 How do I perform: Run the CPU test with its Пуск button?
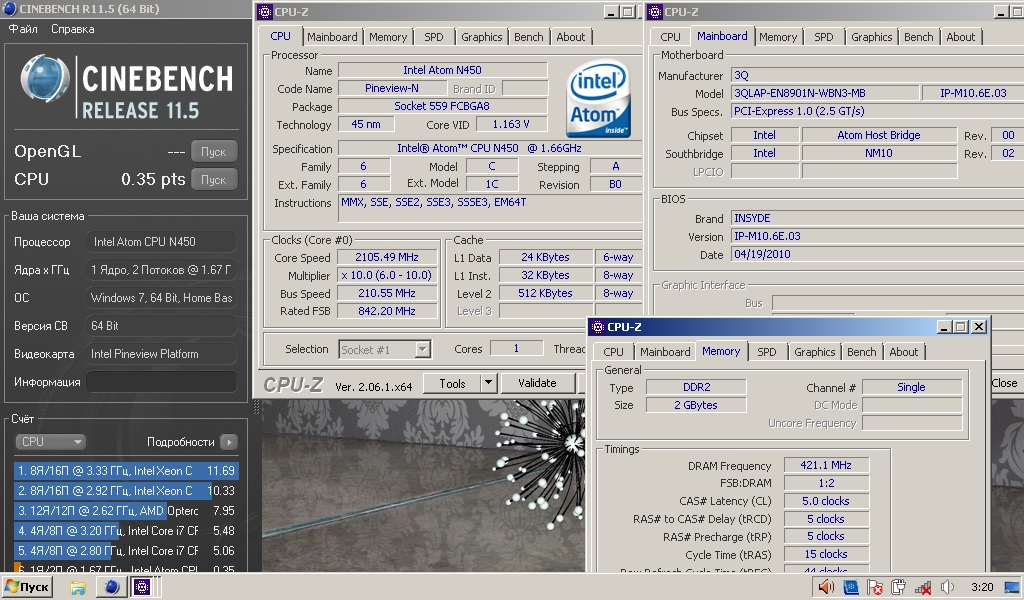(x=214, y=180)
